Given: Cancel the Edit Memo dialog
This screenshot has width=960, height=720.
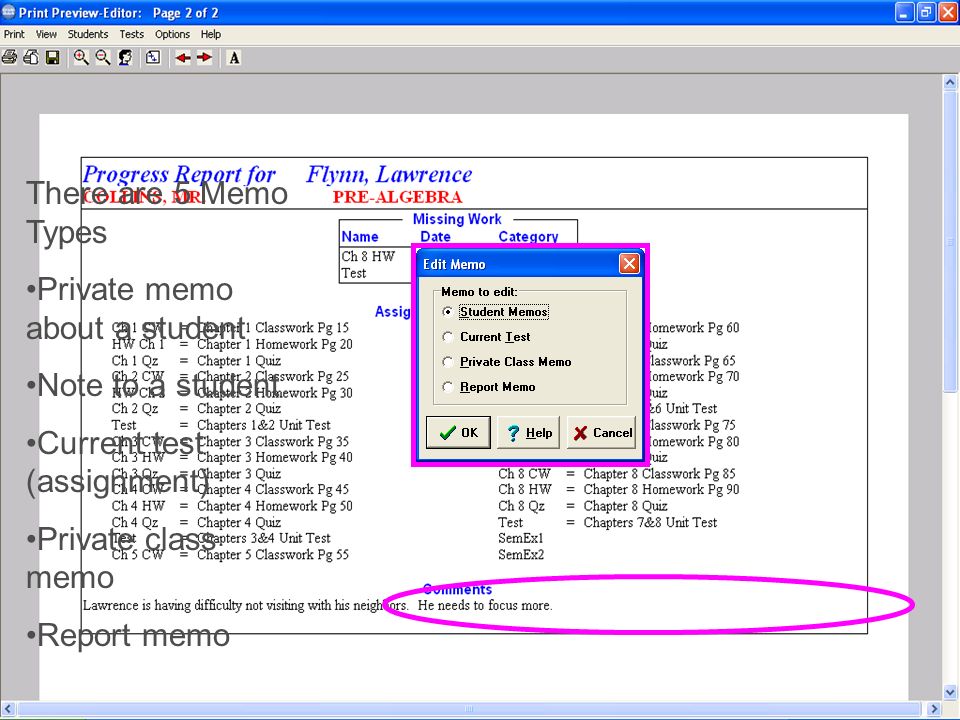Looking at the screenshot, I should point(601,433).
